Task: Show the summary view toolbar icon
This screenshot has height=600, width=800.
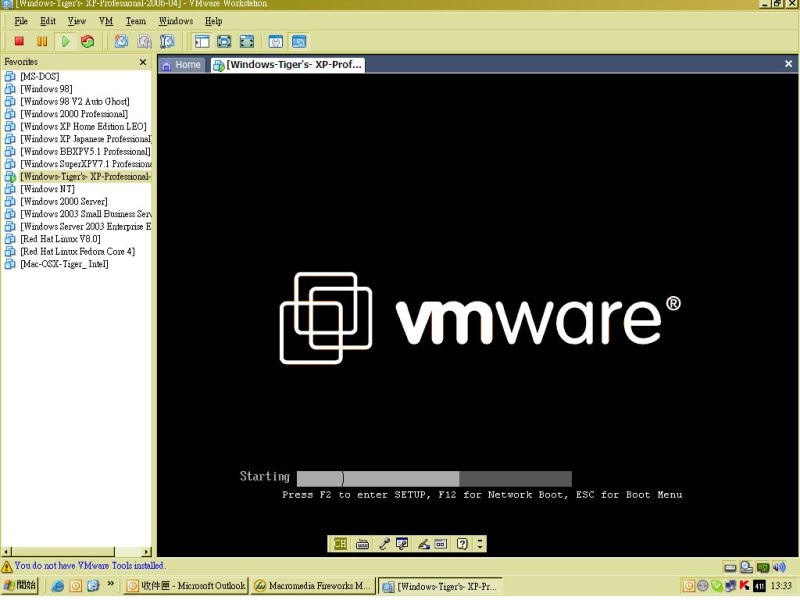Action: tap(276, 41)
